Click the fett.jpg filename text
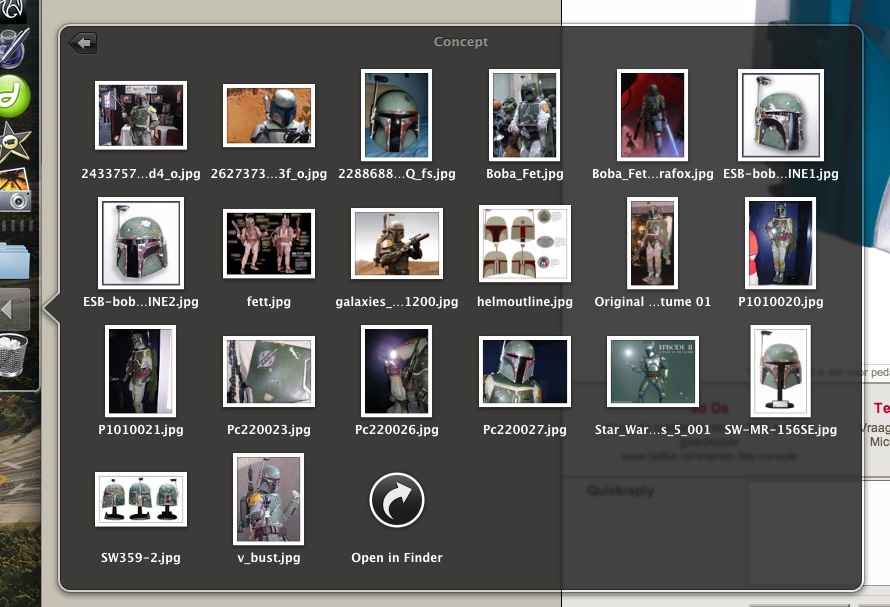 click(268, 302)
